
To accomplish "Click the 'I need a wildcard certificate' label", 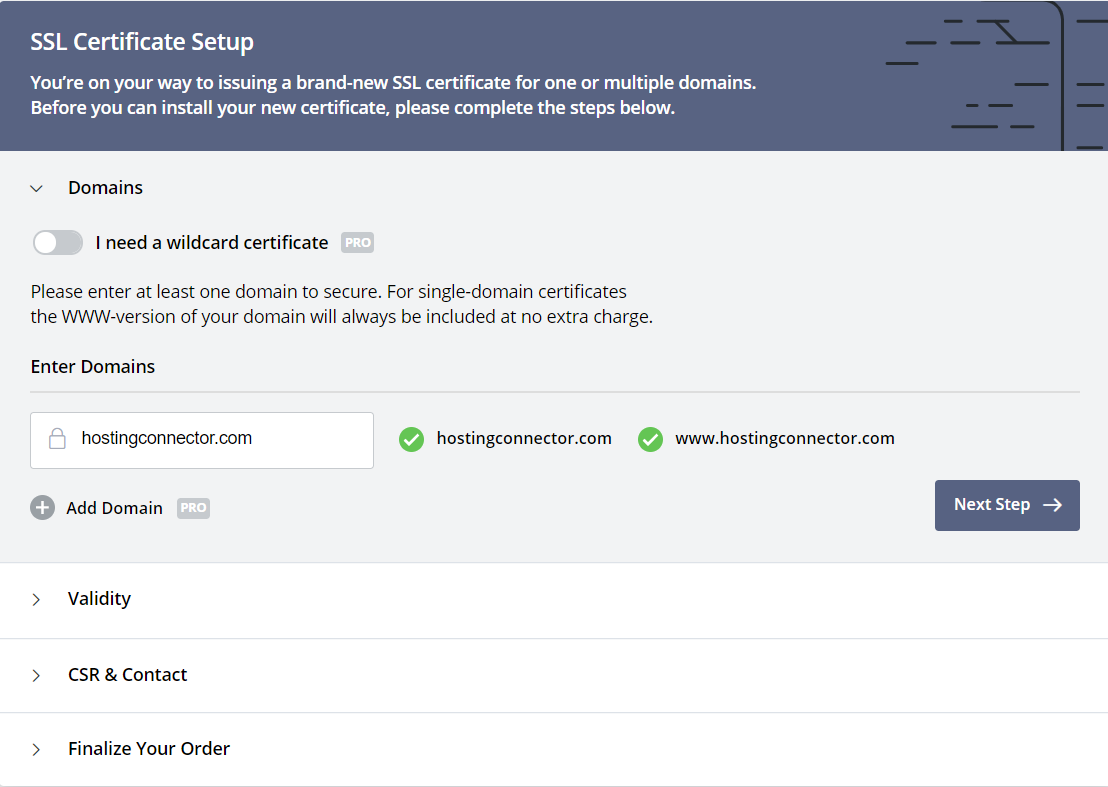I will [x=212, y=242].
